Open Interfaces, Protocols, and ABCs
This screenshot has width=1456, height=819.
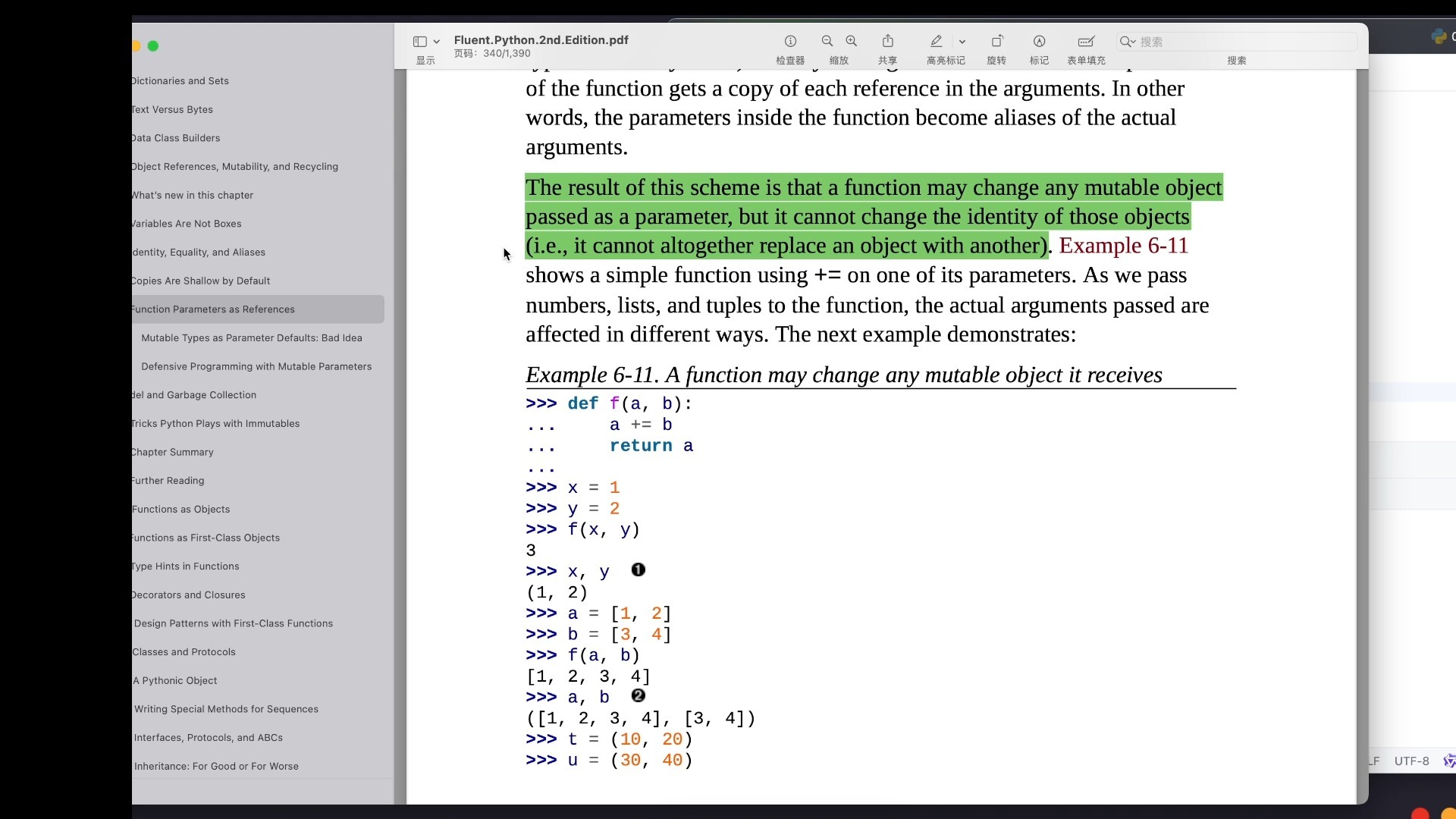point(209,738)
